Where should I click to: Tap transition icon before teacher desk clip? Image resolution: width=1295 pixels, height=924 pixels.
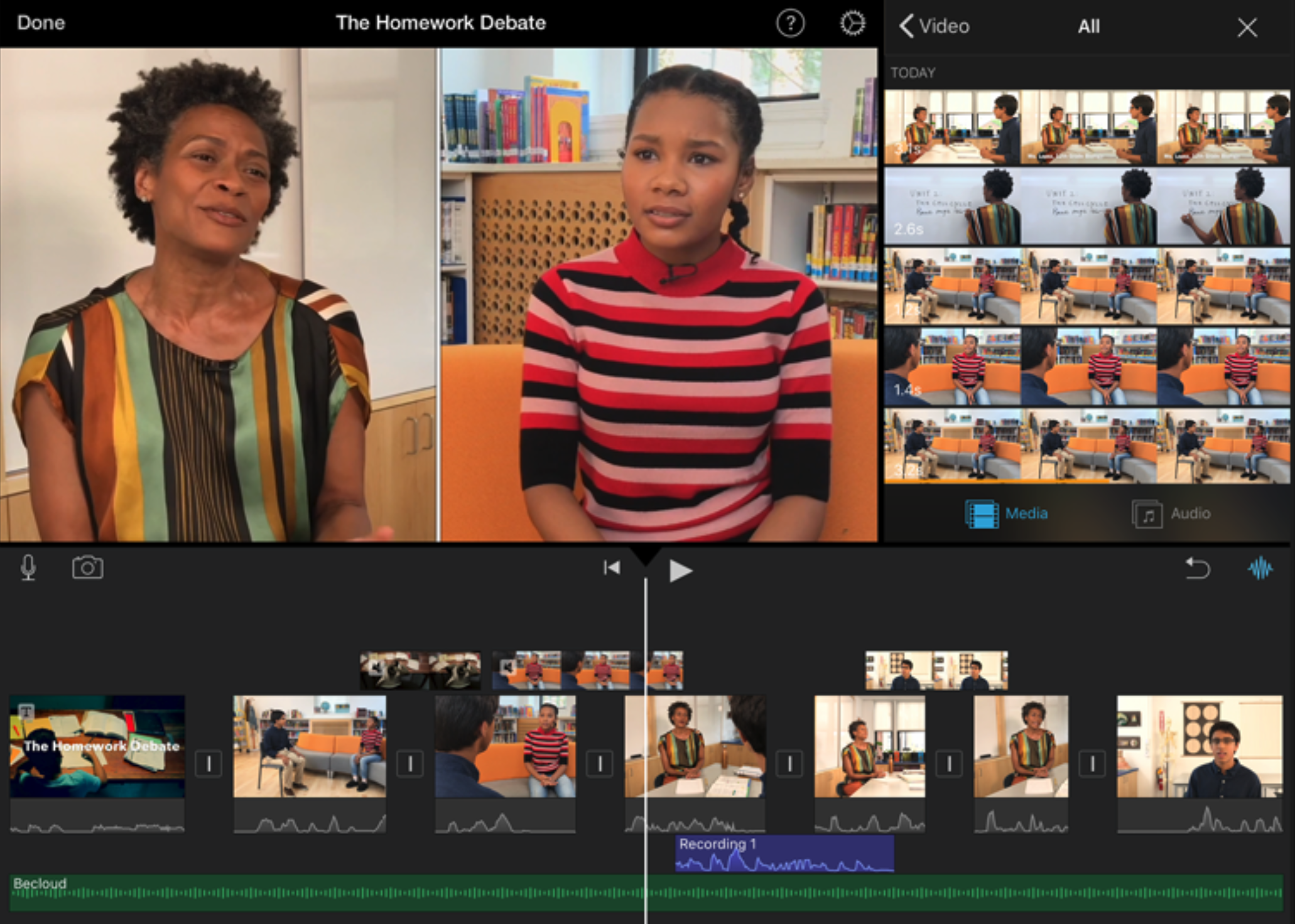(600, 764)
